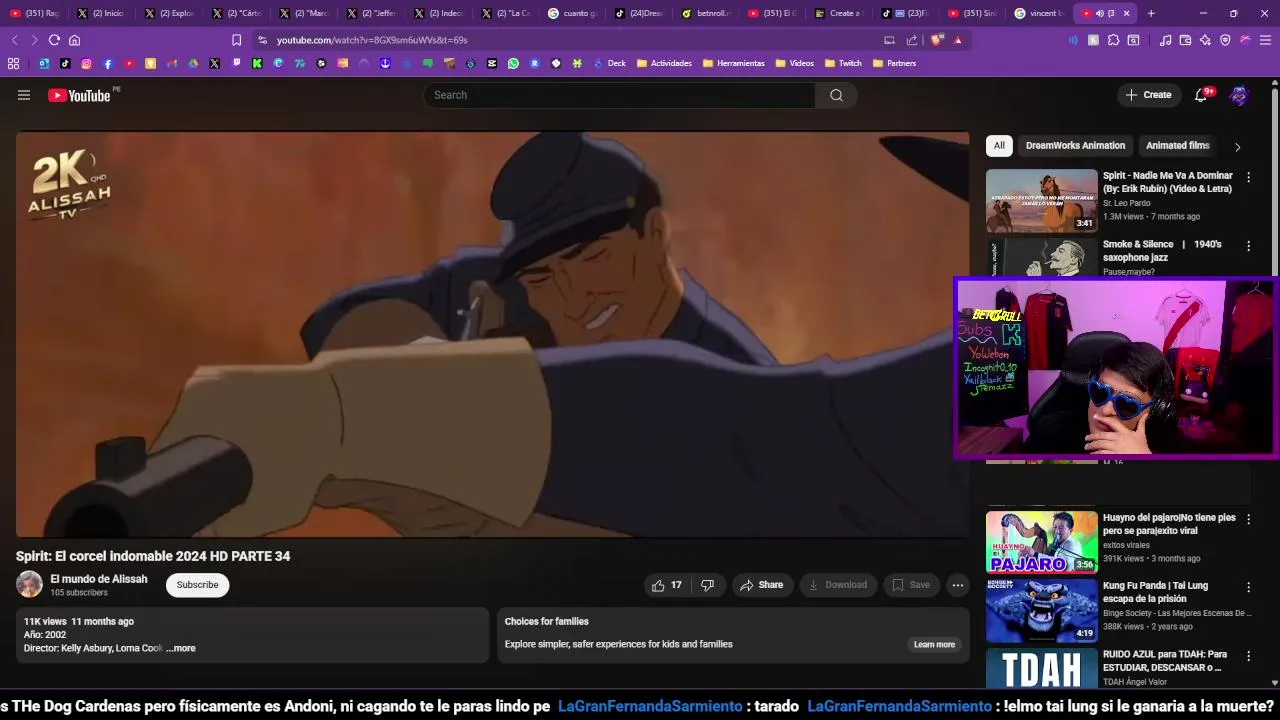Subscribe to El mundo de Alissah
This screenshot has width=1280, height=720.
click(x=197, y=585)
